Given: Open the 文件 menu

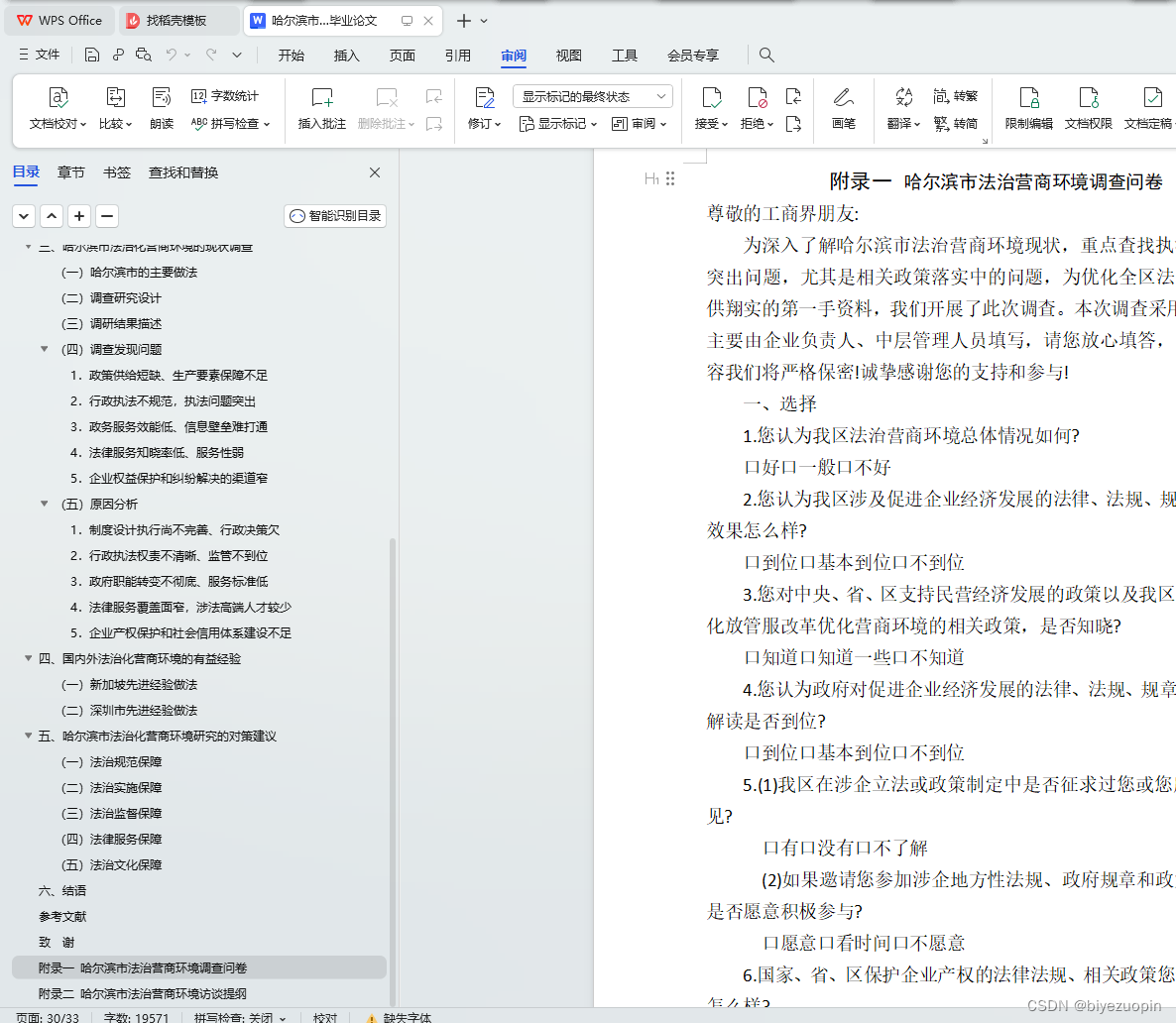Looking at the screenshot, I should [39, 55].
